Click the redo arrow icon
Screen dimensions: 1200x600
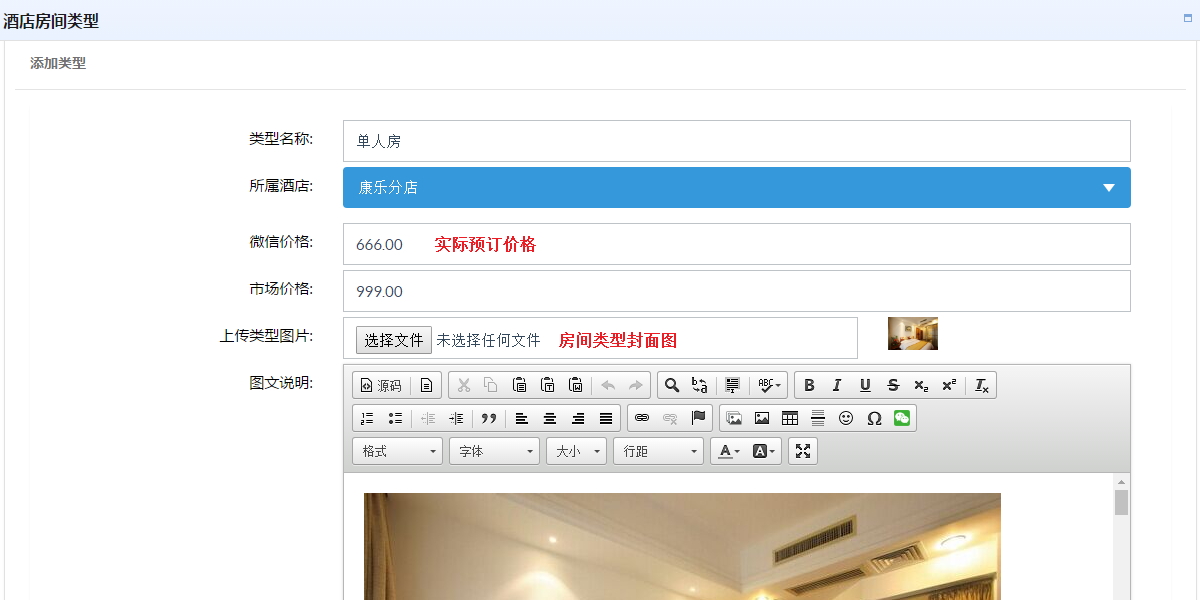coord(635,385)
